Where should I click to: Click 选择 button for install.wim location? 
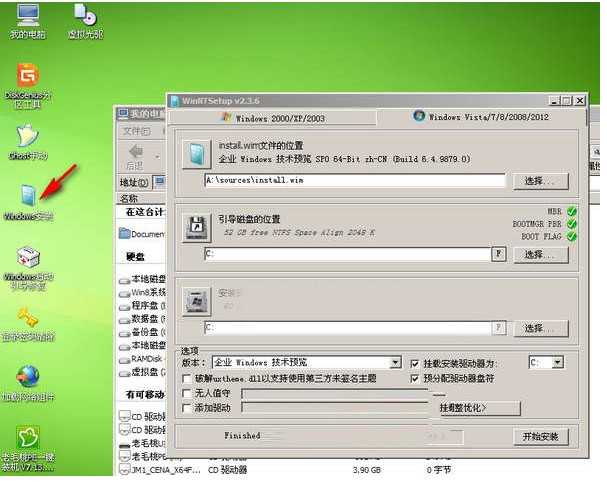[x=541, y=181]
